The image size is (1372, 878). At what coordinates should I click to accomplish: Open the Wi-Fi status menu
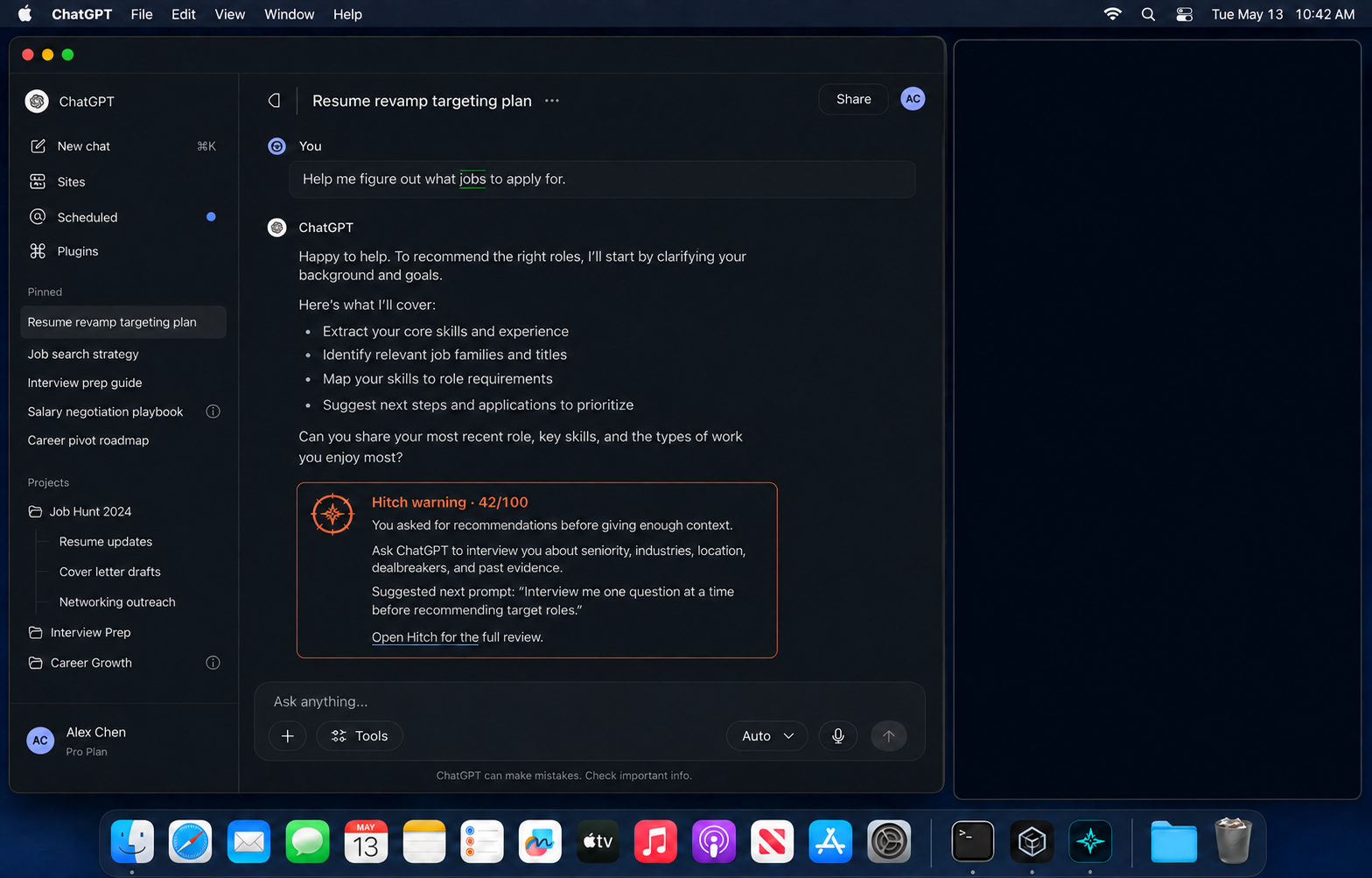point(1113,14)
